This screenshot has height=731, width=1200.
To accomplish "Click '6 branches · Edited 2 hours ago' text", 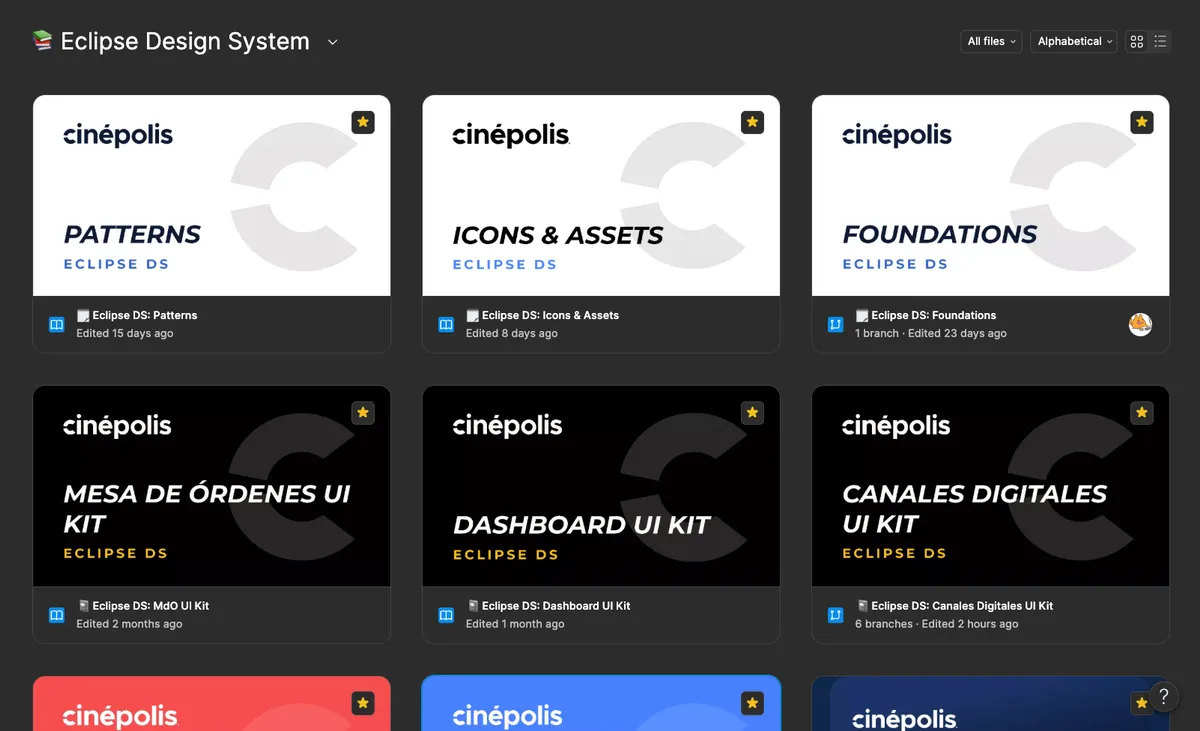I will 937,624.
